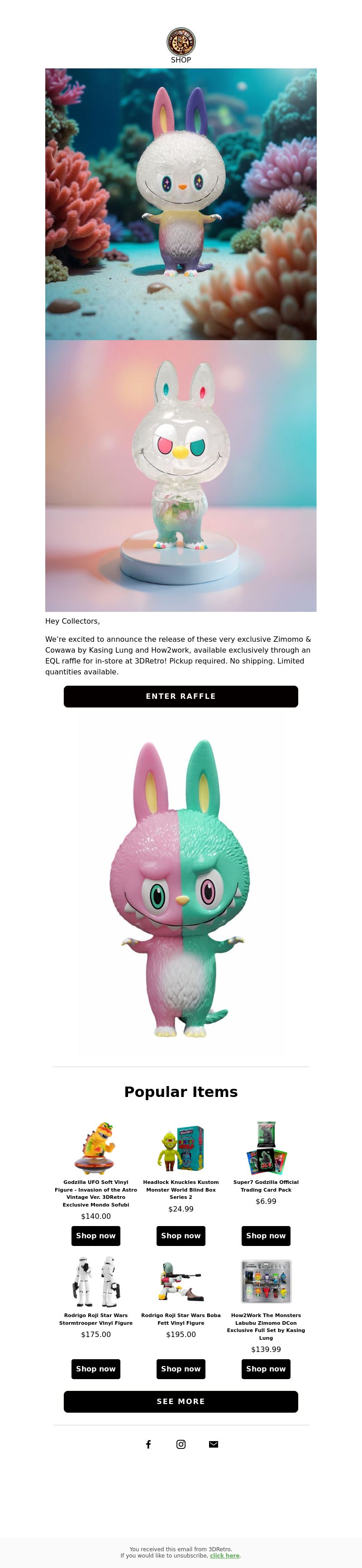Open the Facebook icon link

(x=148, y=1444)
